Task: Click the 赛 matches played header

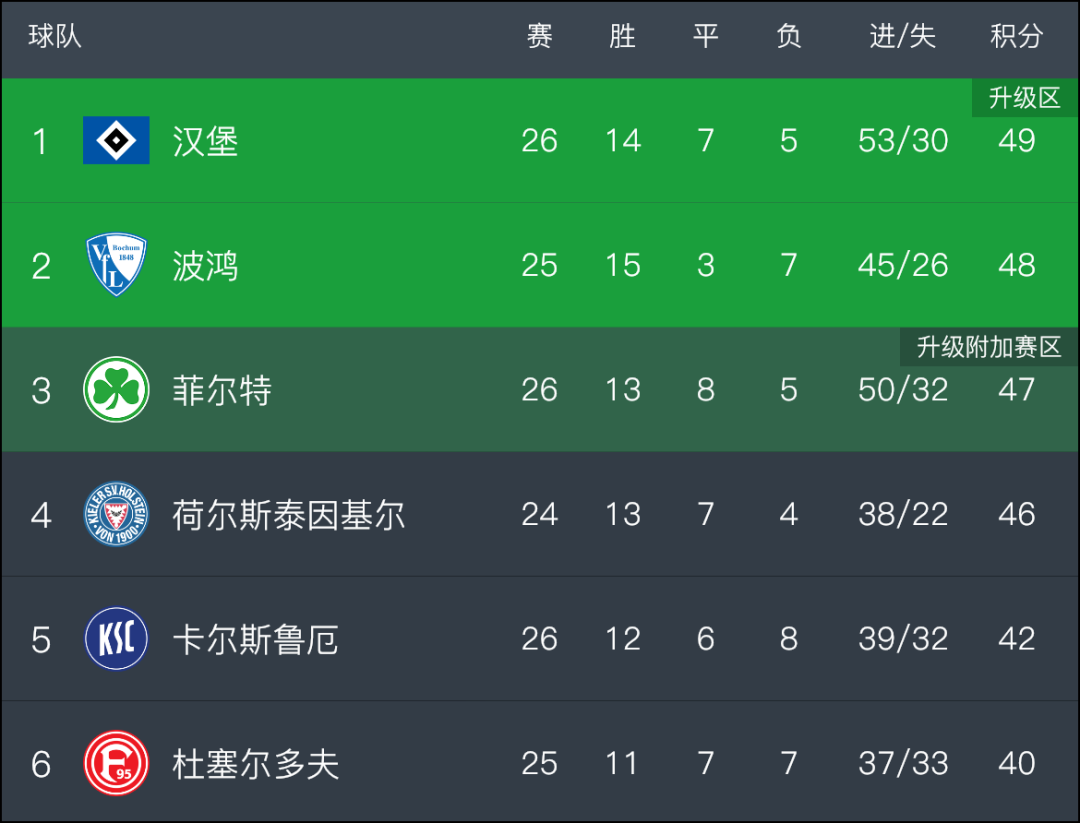Action: click(x=539, y=37)
